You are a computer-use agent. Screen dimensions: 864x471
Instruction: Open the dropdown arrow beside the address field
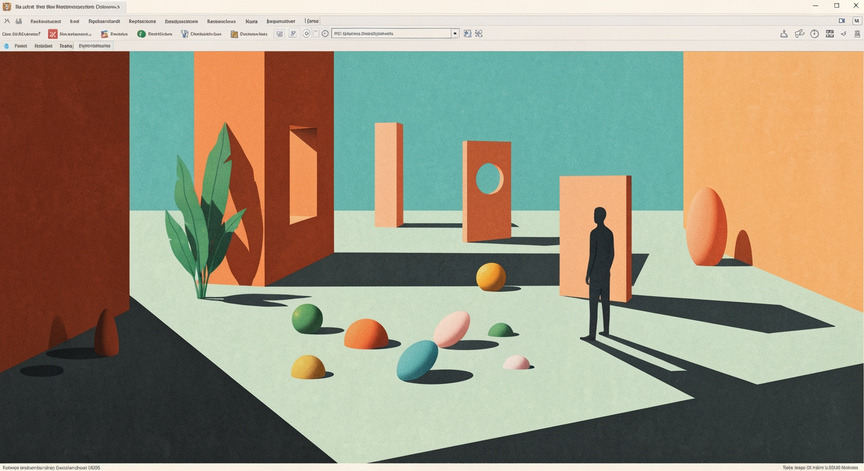click(x=455, y=34)
